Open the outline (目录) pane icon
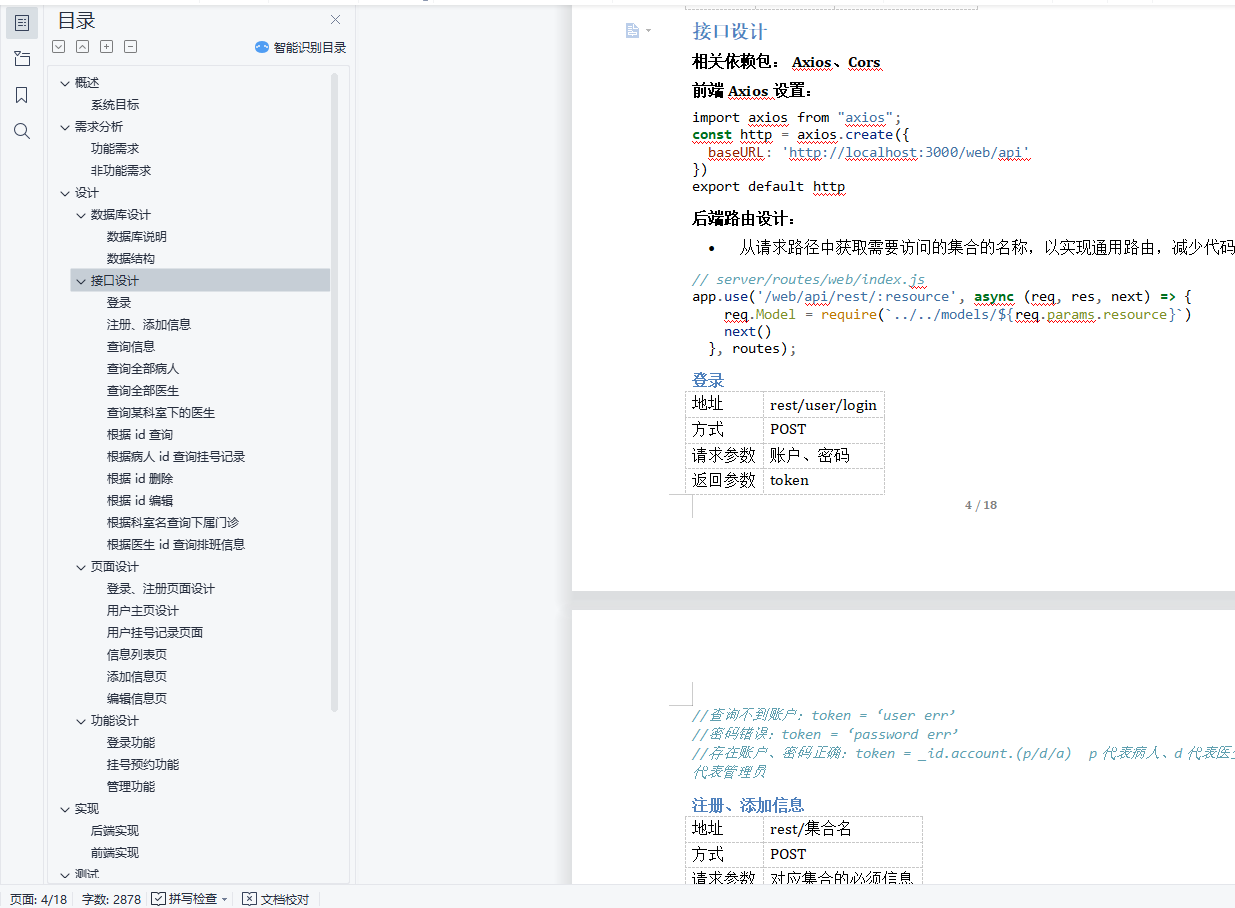1235x908 pixels. coord(22,22)
